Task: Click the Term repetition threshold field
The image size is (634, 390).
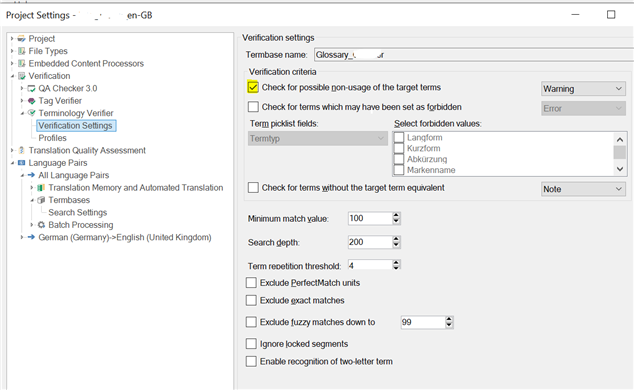Action: coord(370,266)
